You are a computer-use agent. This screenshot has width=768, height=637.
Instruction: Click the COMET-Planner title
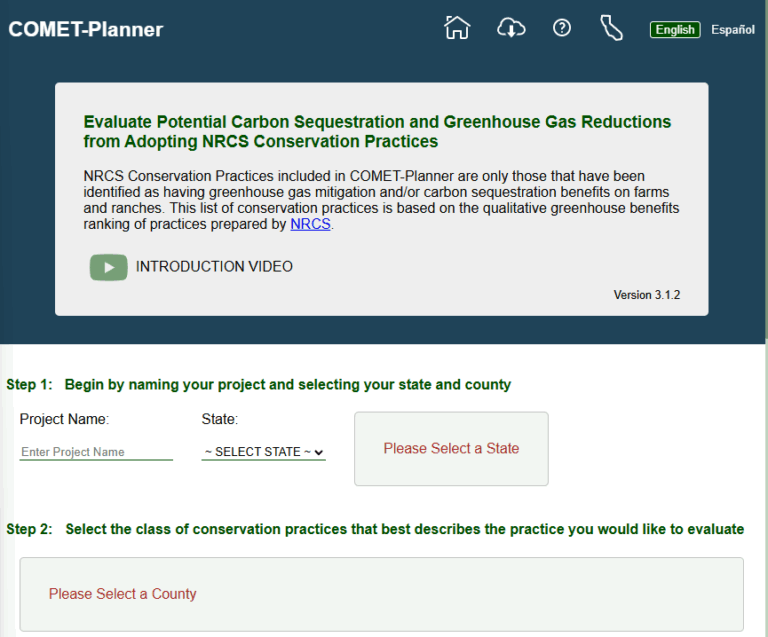tap(86, 30)
